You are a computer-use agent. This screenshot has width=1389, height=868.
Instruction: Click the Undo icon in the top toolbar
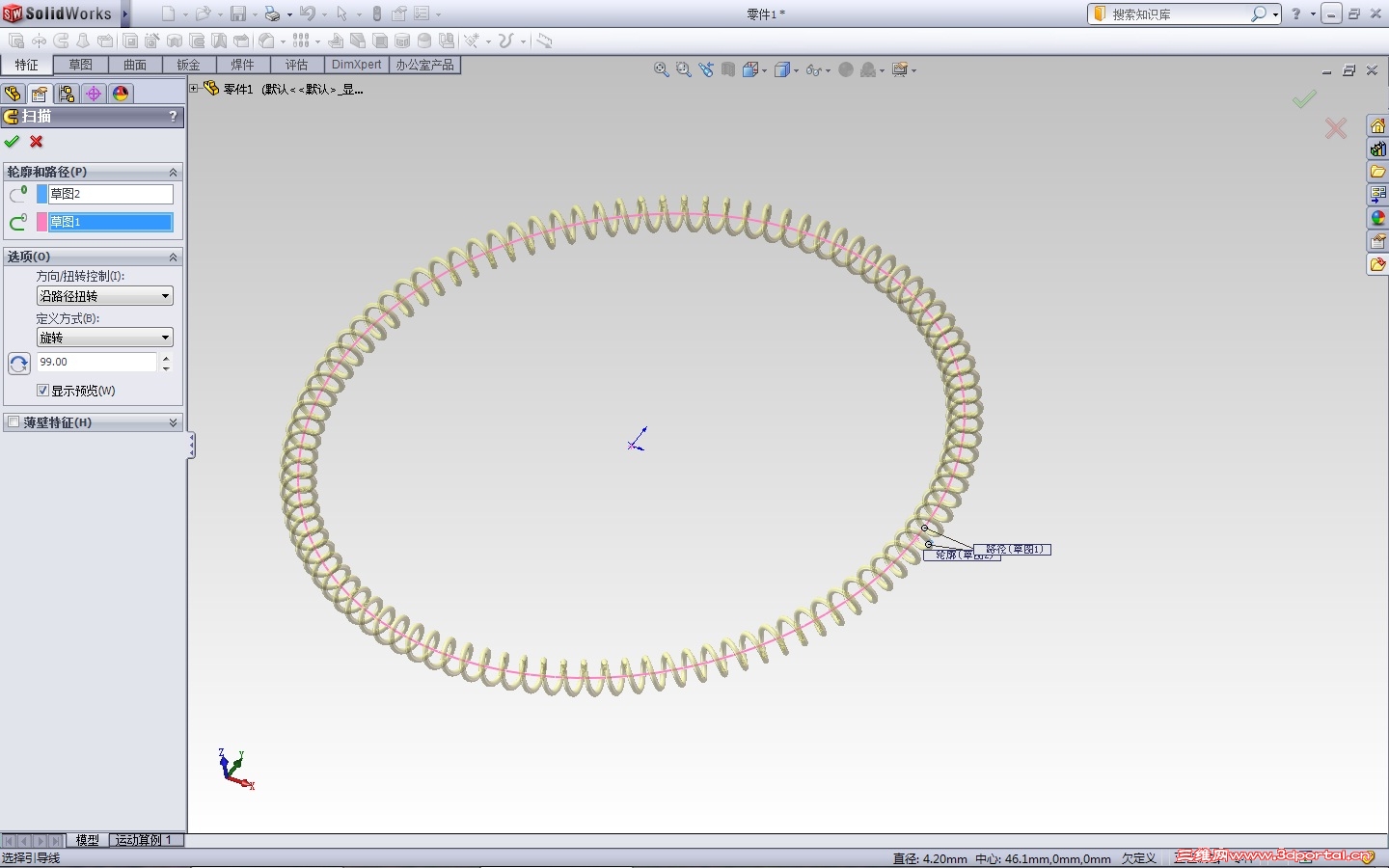tap(307, 14)
